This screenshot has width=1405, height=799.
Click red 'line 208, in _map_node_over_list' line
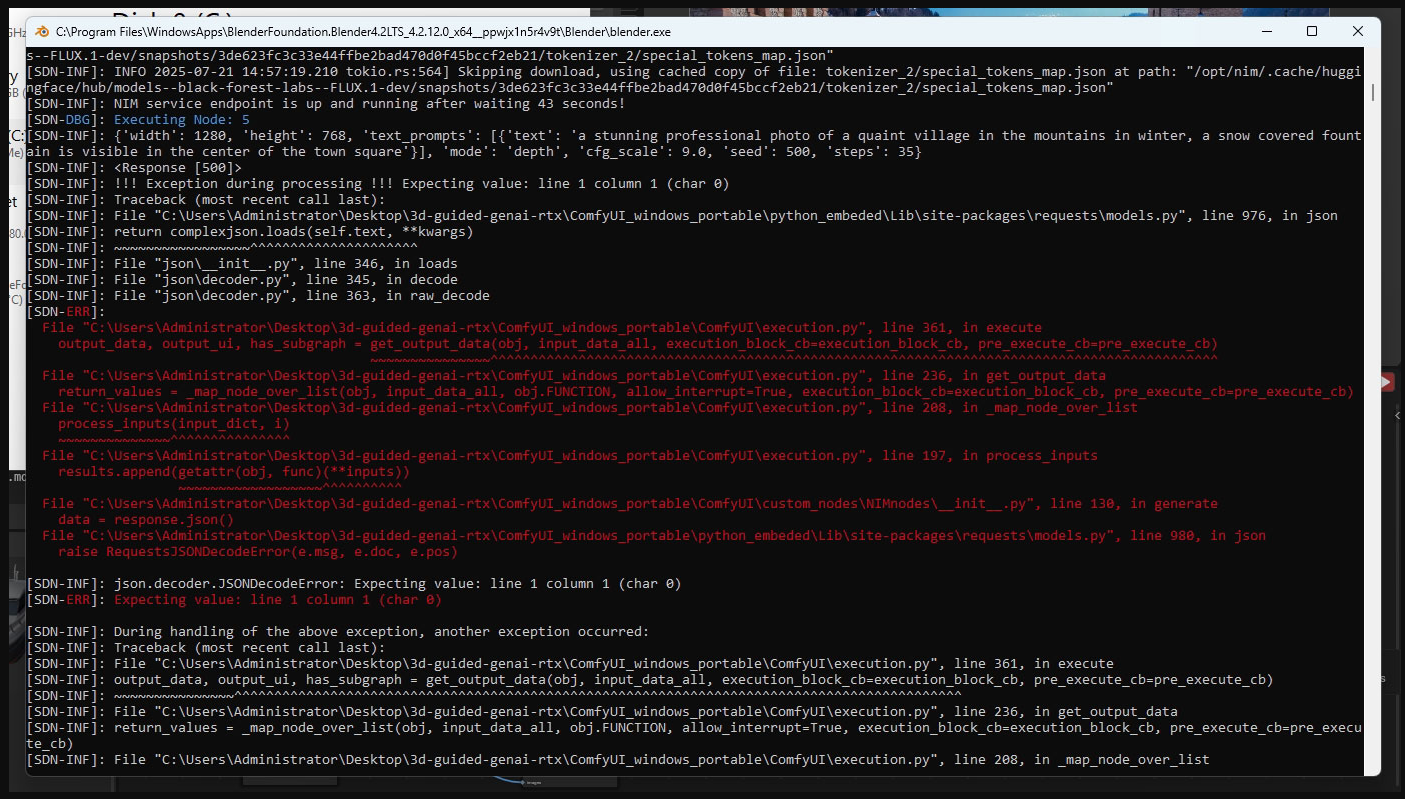590,408
